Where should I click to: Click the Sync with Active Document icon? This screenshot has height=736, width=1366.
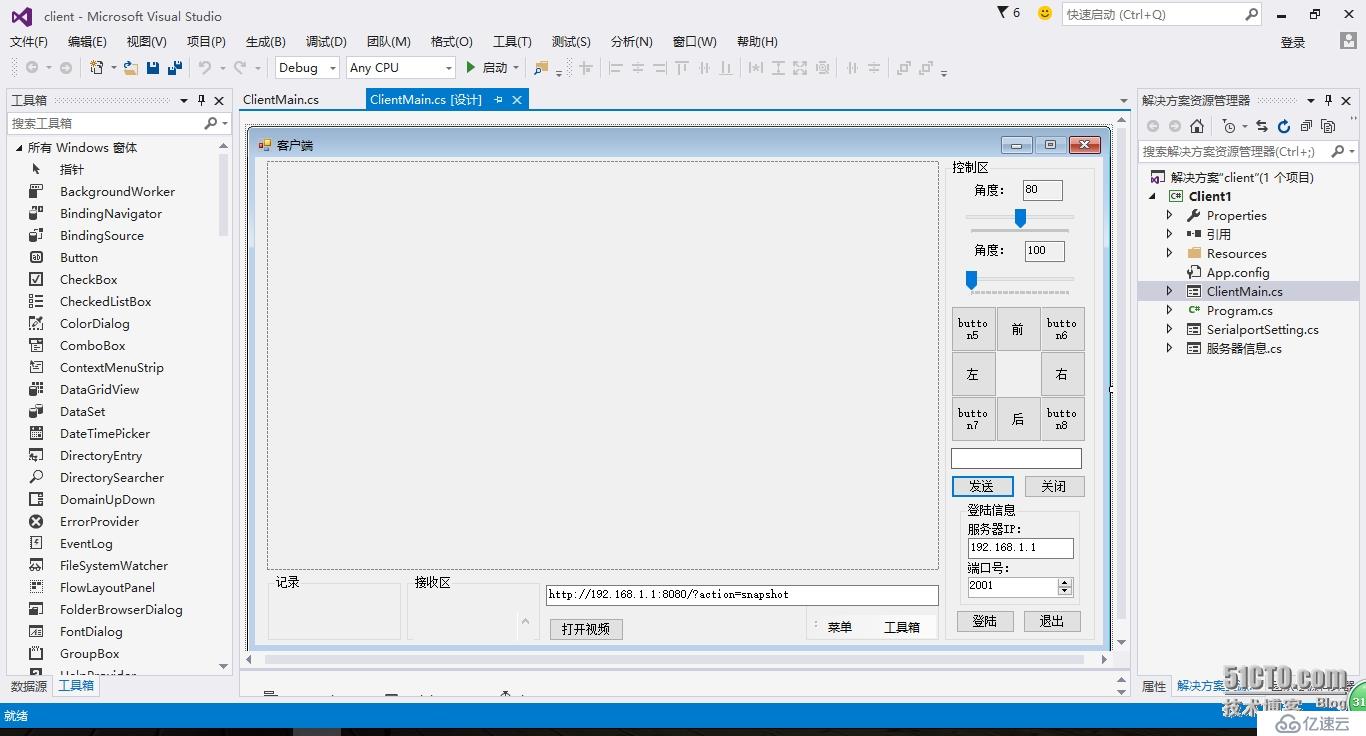(x=1262, y=126)
